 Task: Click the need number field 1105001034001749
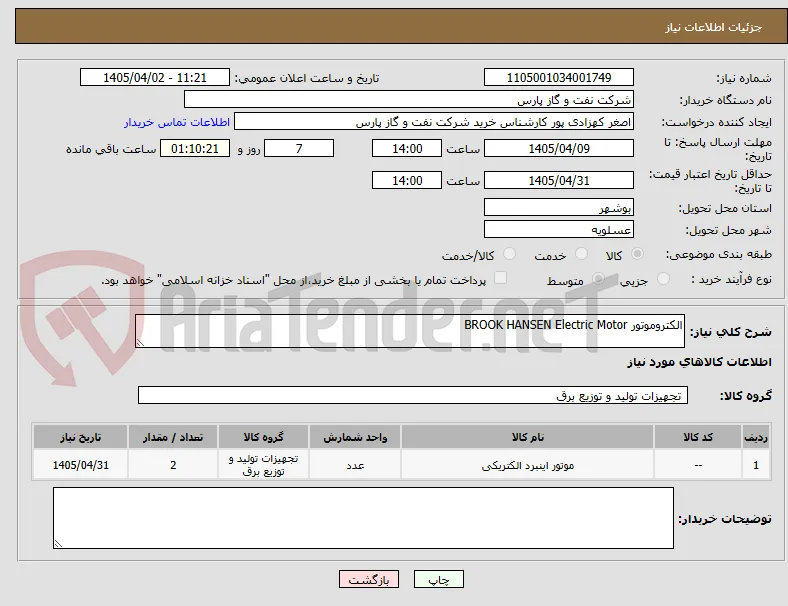[559, 77]
